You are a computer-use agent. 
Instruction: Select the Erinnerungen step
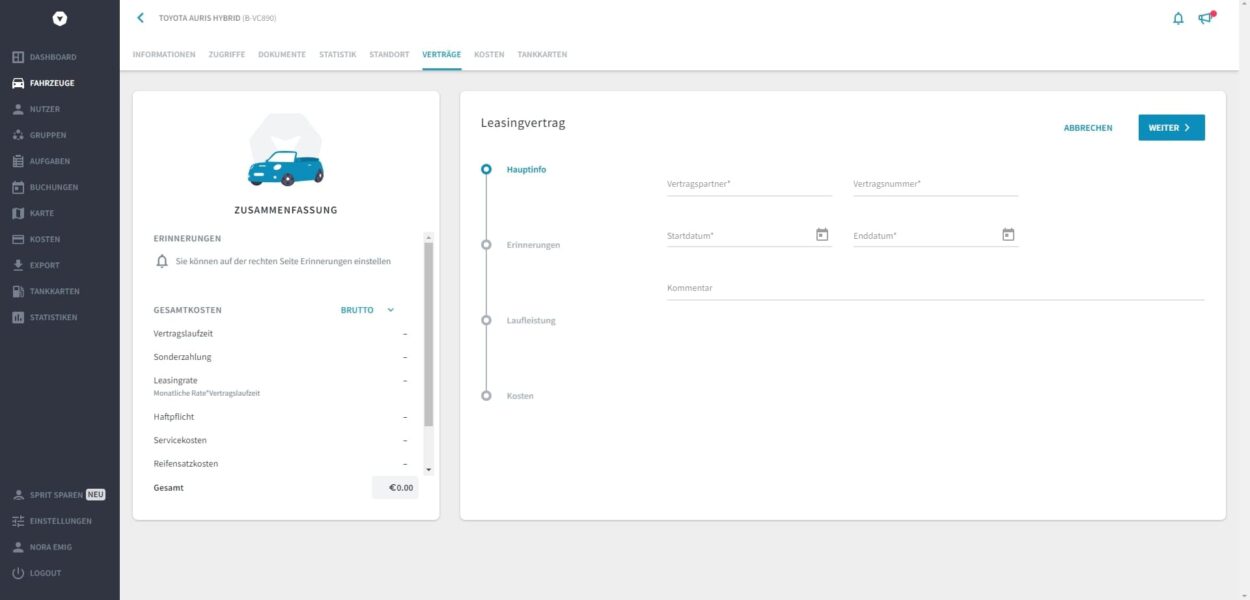(x=533, y=244)
